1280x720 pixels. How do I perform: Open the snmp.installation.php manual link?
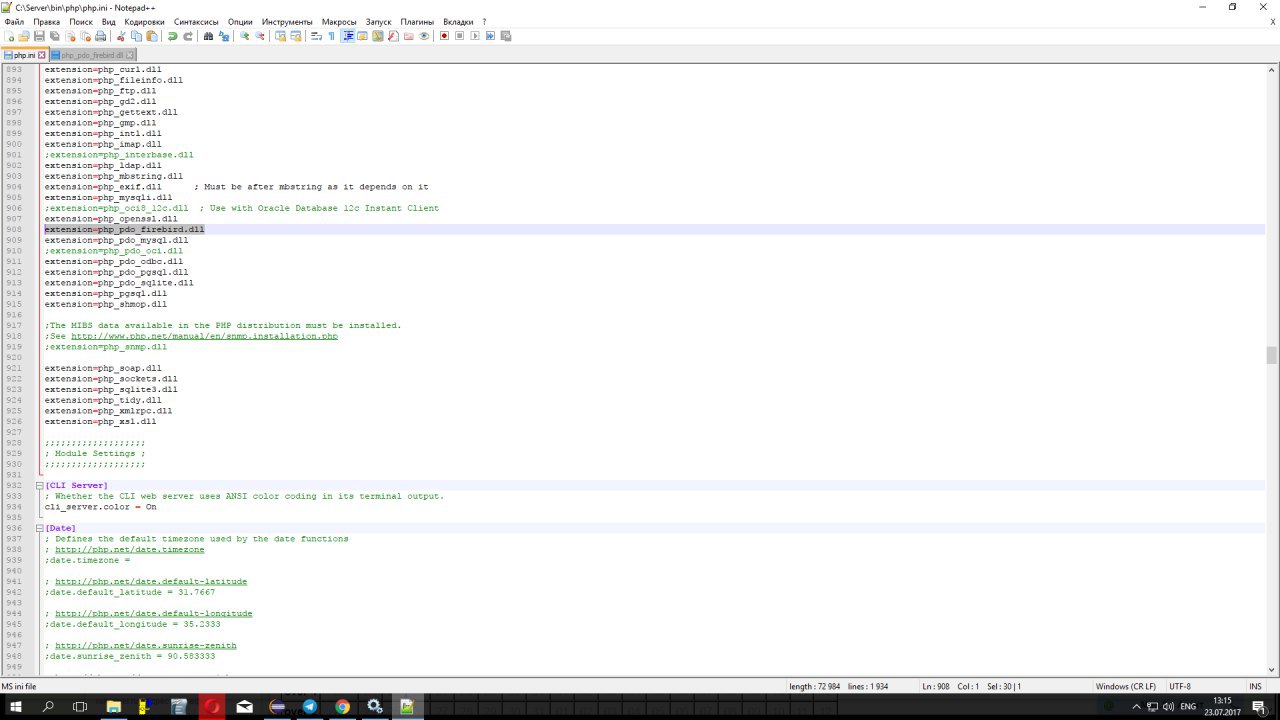point(204,336)
